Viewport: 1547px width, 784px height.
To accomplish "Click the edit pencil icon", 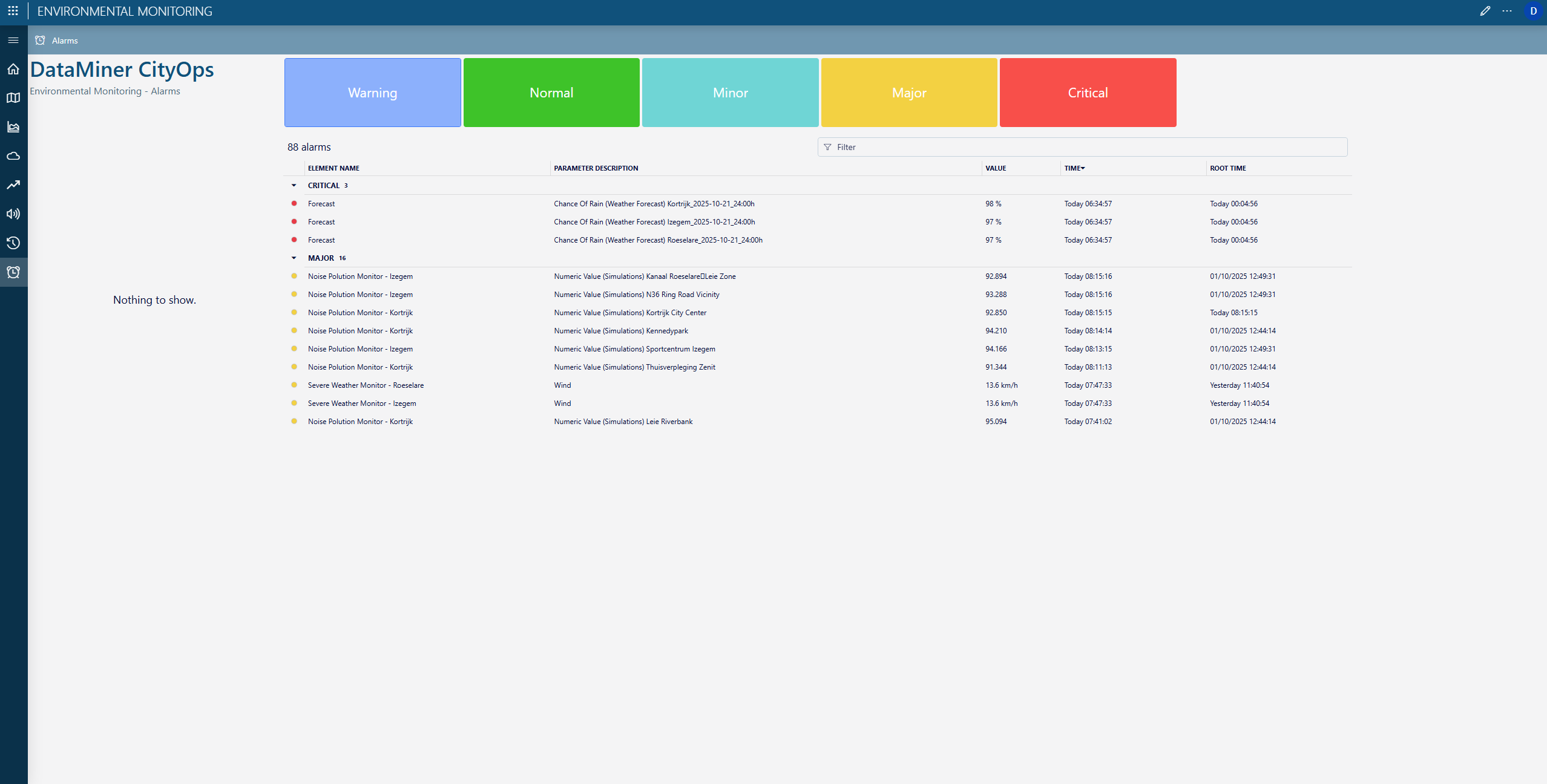I will point(1485,11).
